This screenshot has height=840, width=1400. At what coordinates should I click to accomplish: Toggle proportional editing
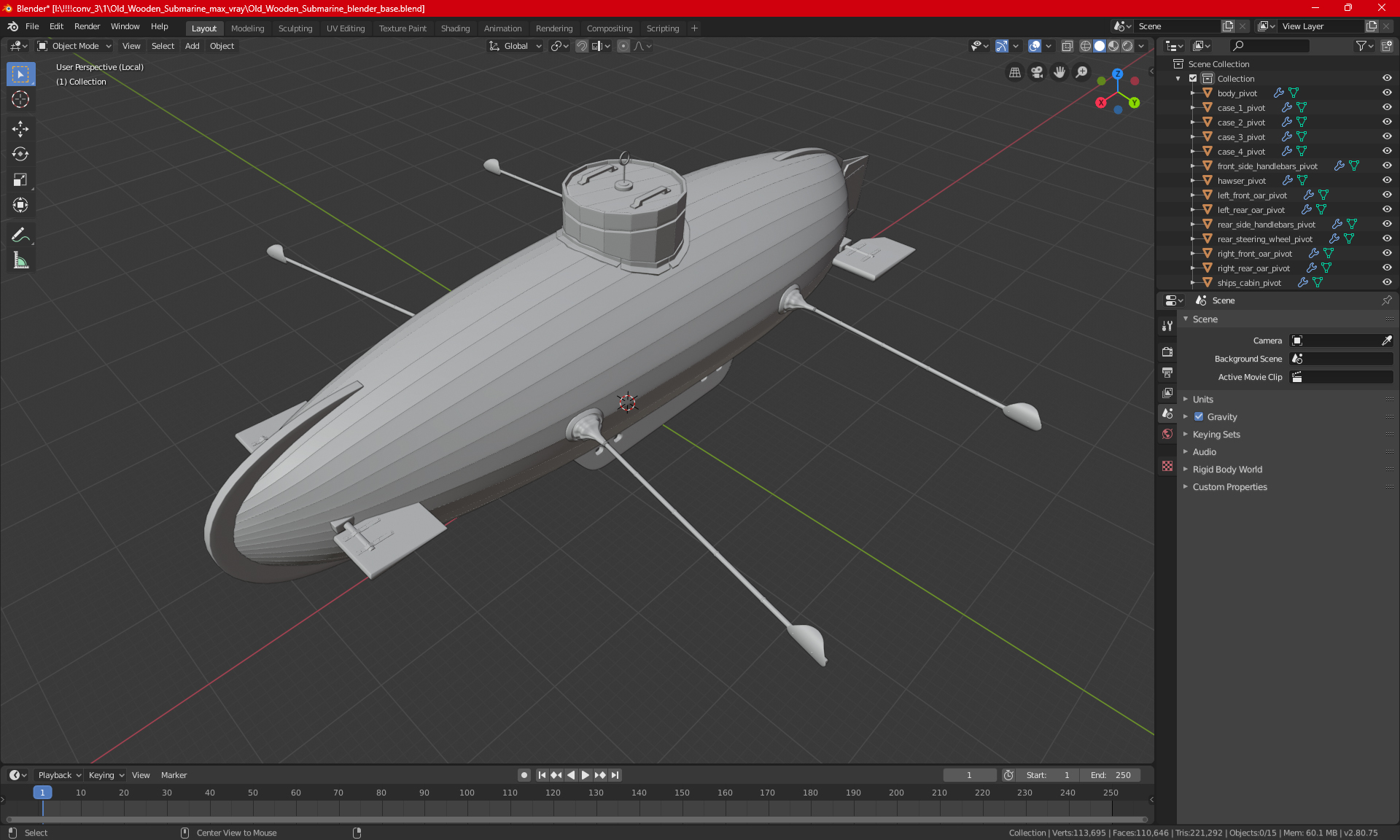click(x=623, y=46)
